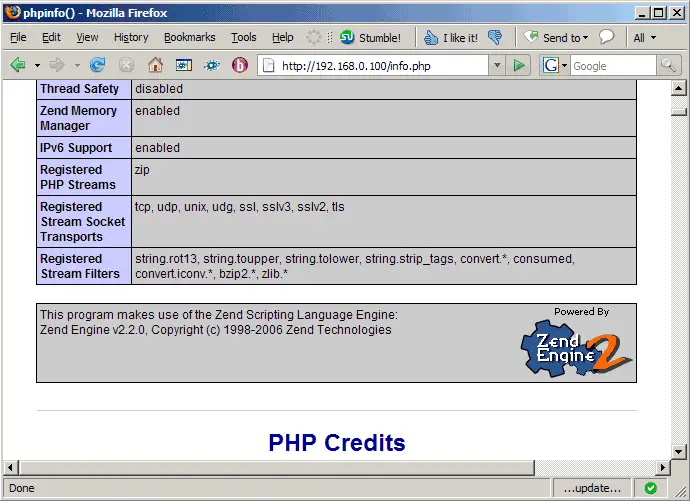Click the green Go arrow button

click(519, 66)
